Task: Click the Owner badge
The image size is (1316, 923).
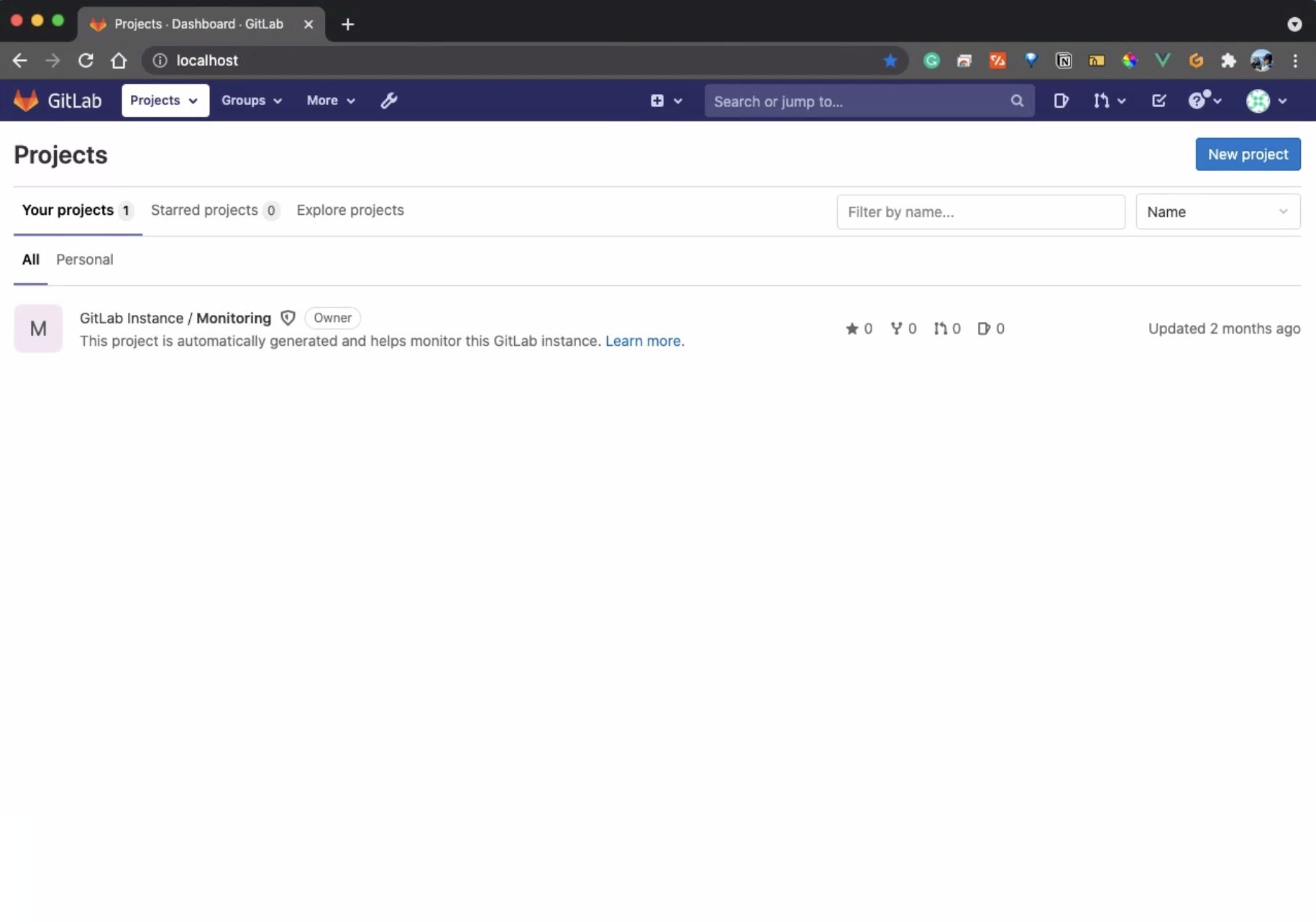Action: (x=332, y=318)
